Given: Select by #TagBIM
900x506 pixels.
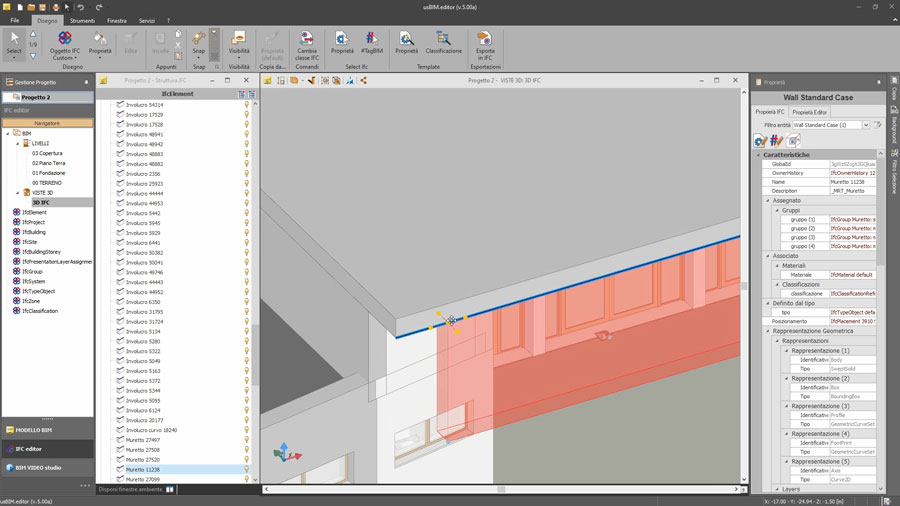Looking at the screenshot, I should (372, 44).
